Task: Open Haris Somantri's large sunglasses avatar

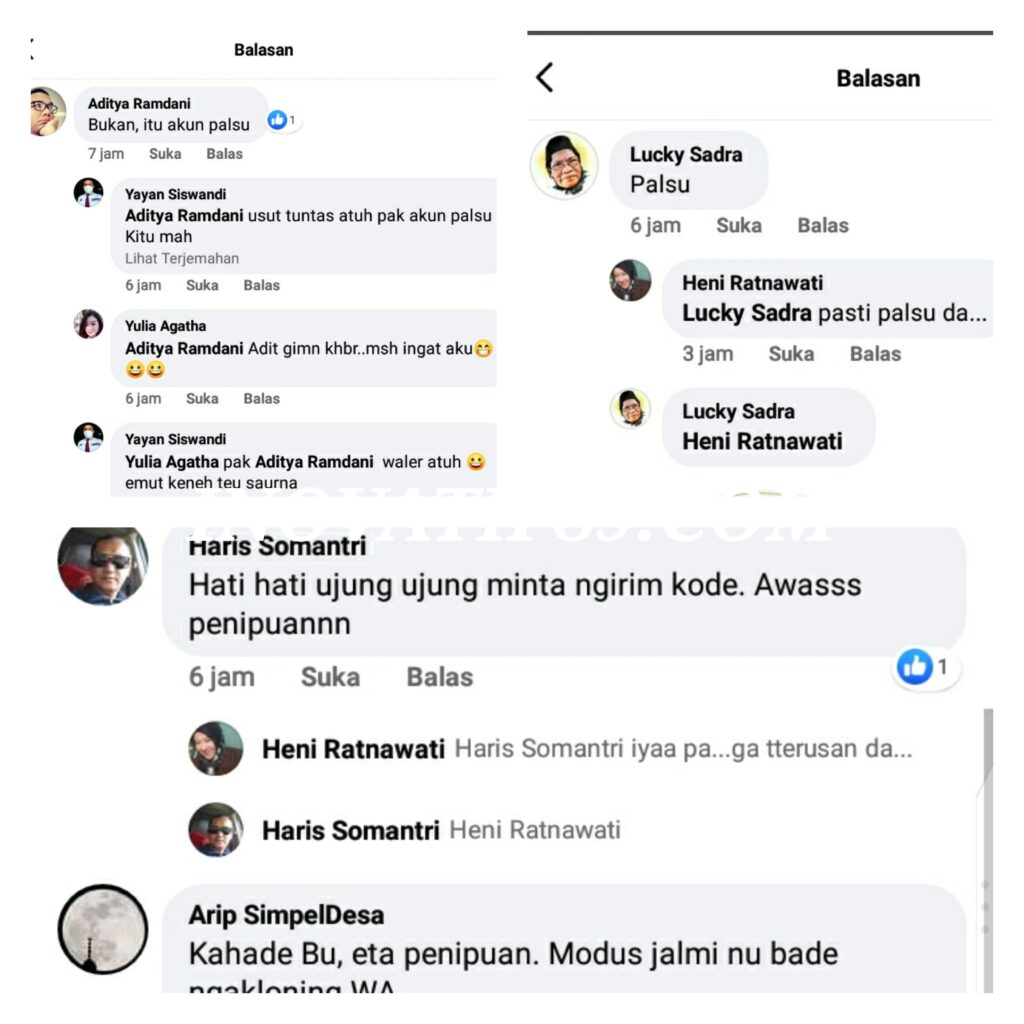Action: 103,566
